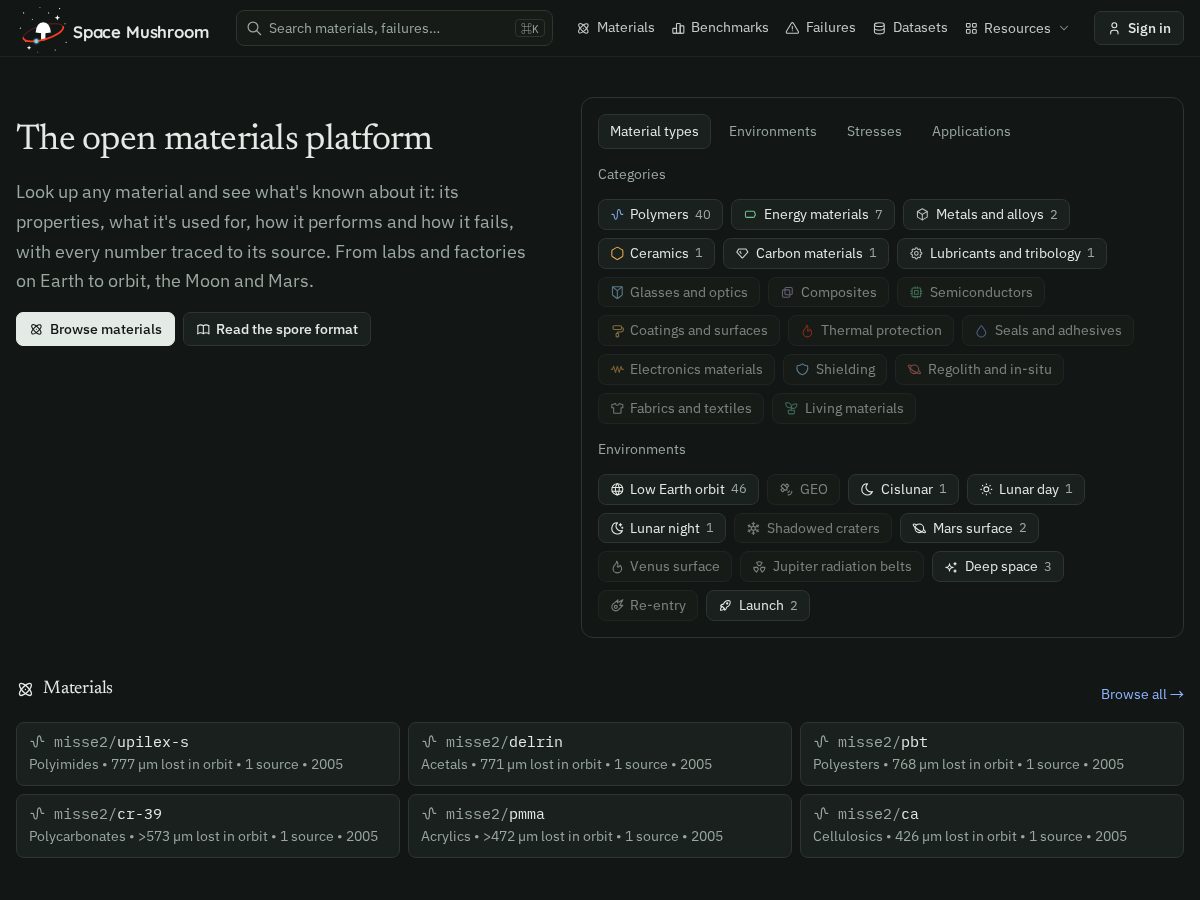Open the misse2/pmma material card
This screenshot has height=900, width=1200.
(x=600, y=826)
